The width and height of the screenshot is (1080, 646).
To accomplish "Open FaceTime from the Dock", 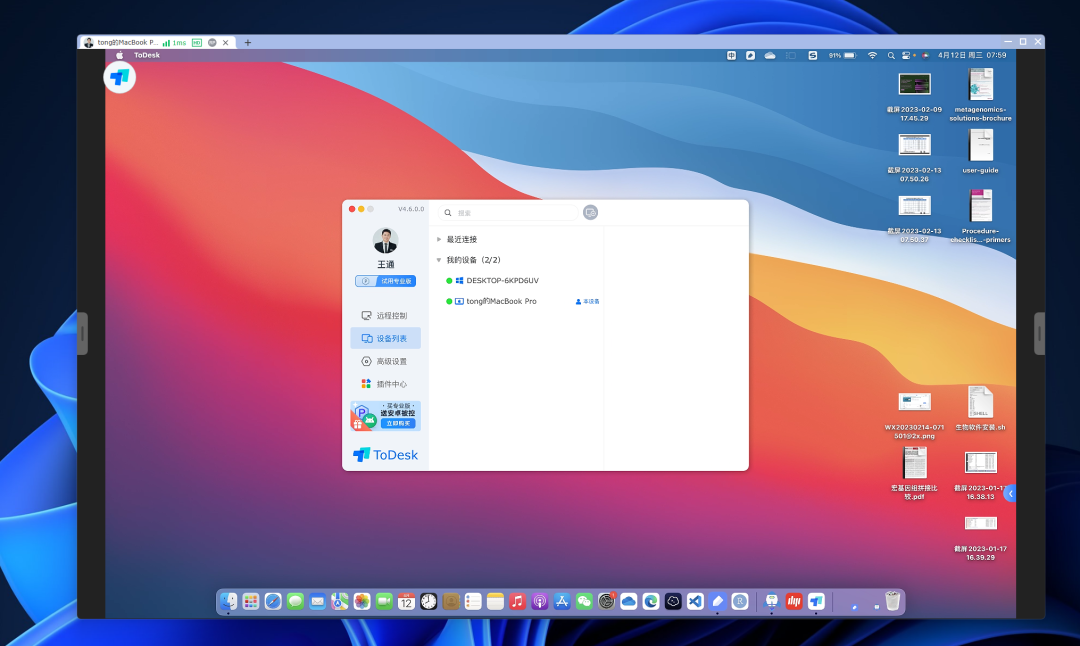I will click(x=384, y=601).
